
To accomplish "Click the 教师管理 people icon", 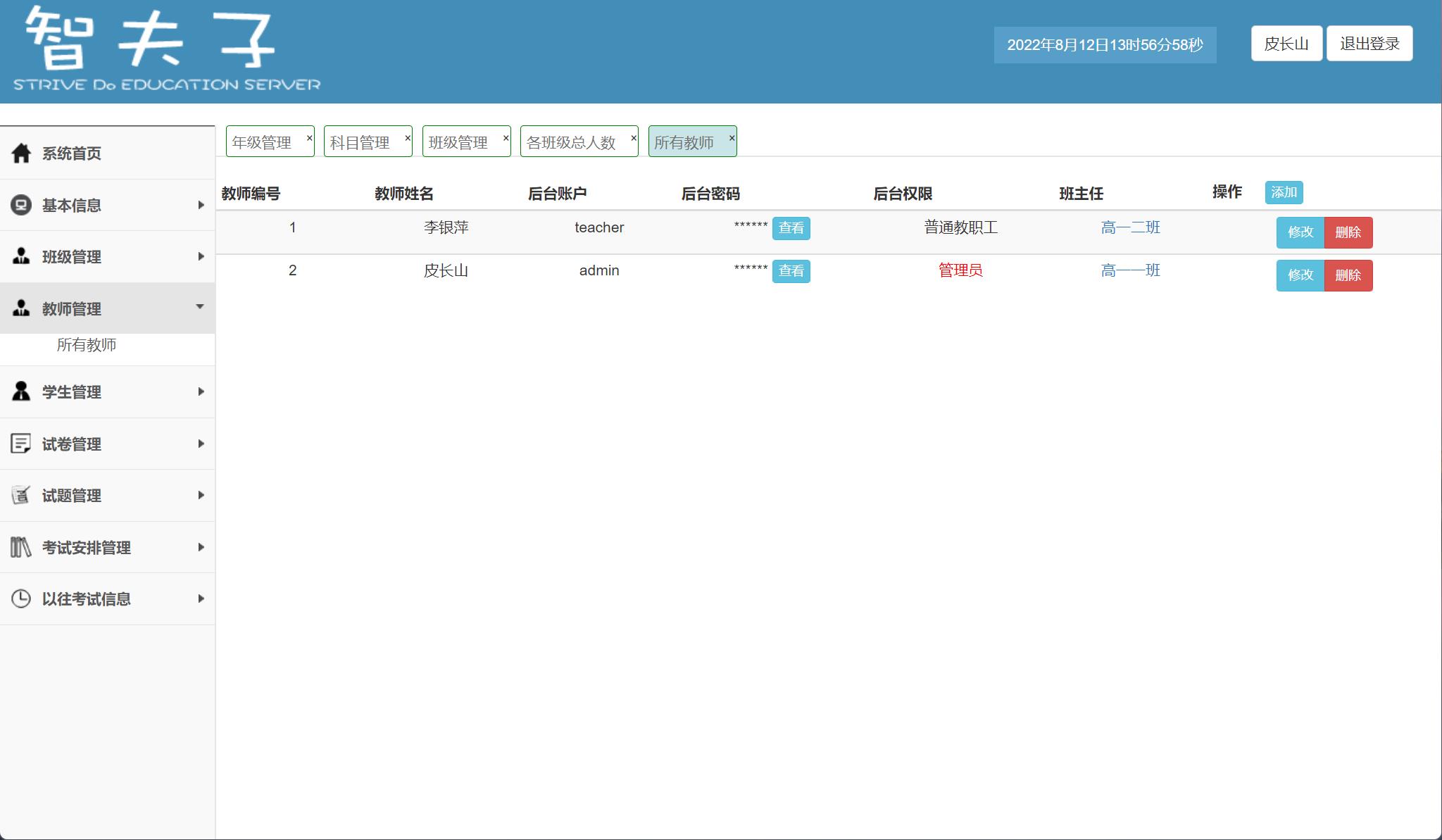I will [x=20, y=308].
